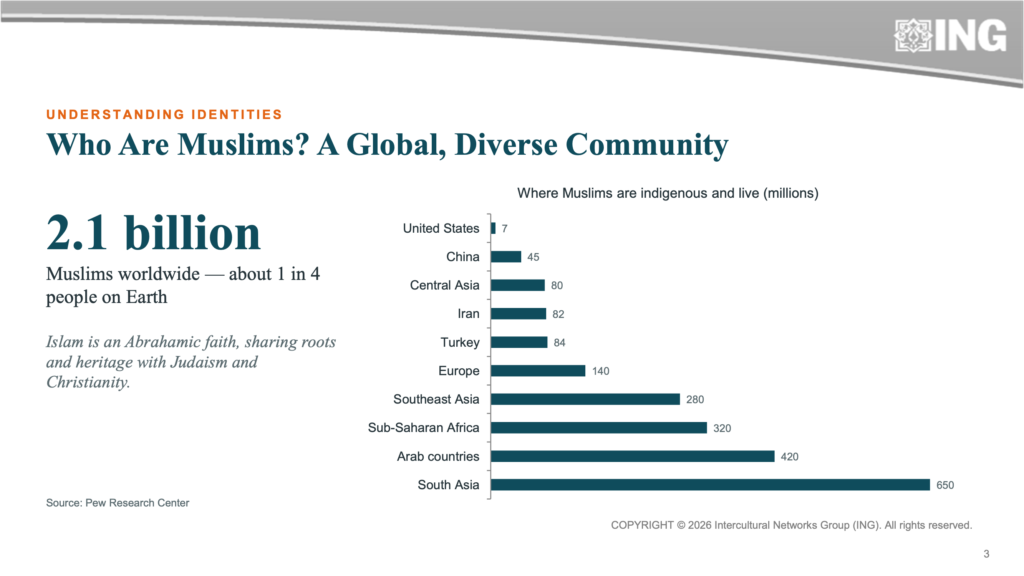
Task: Select the Arab countries bar
Action: click(633, 456)
